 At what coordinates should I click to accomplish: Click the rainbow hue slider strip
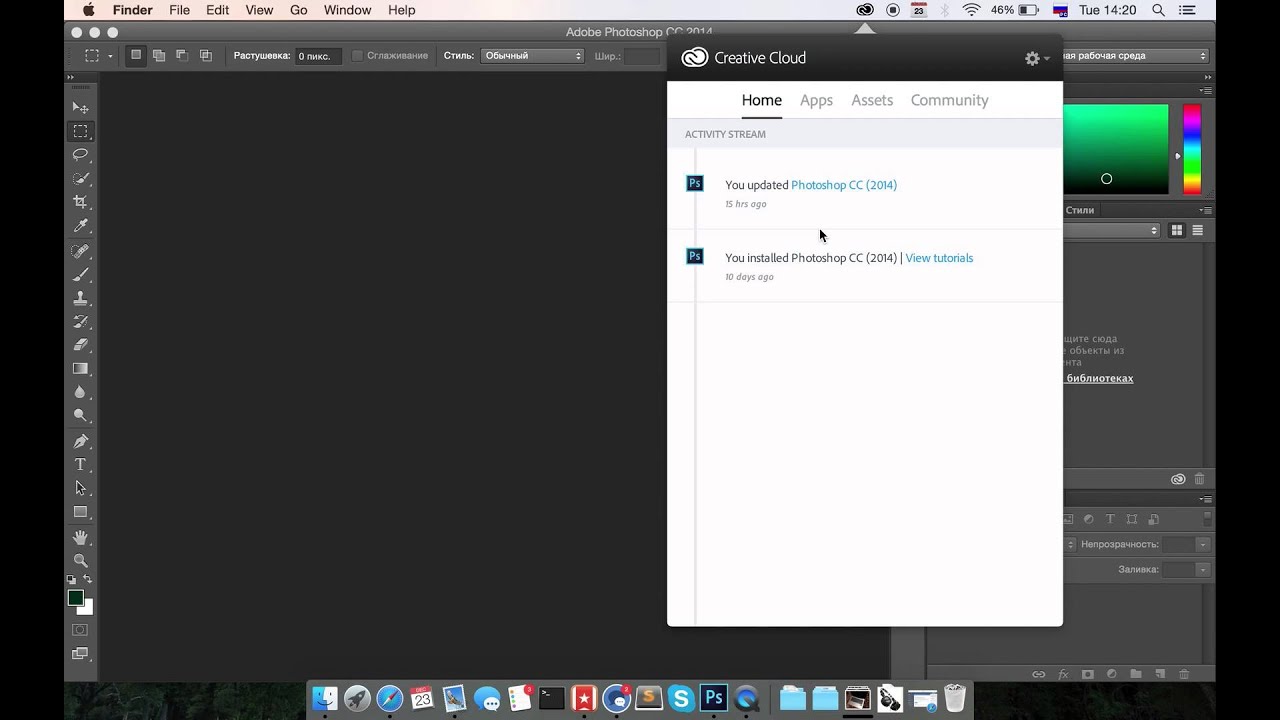coord(1192,149)
